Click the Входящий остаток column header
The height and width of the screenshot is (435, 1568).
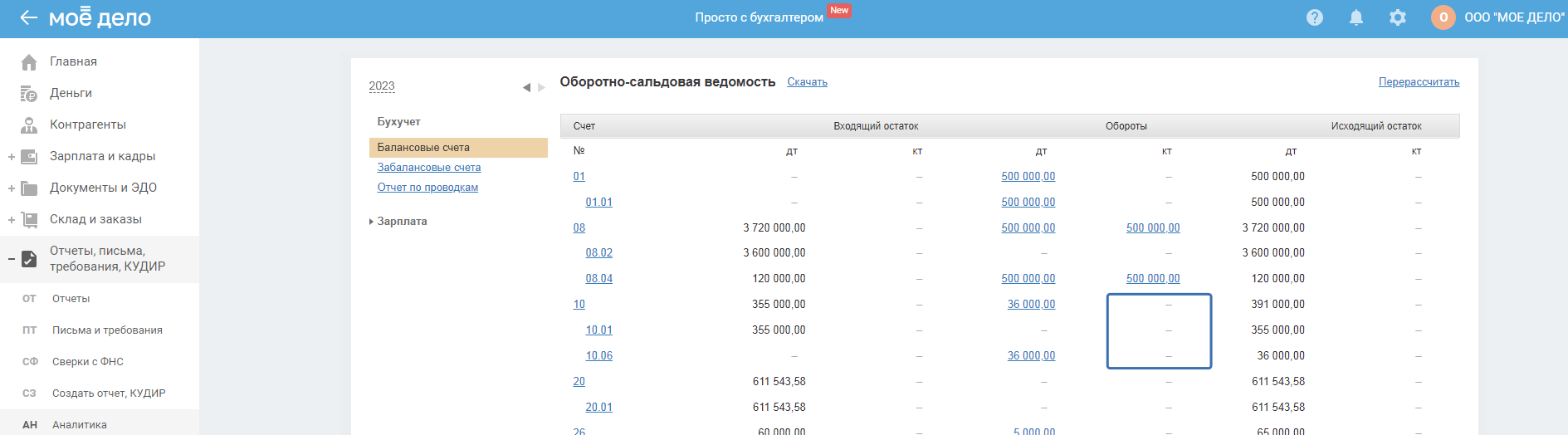pos(877,126)
